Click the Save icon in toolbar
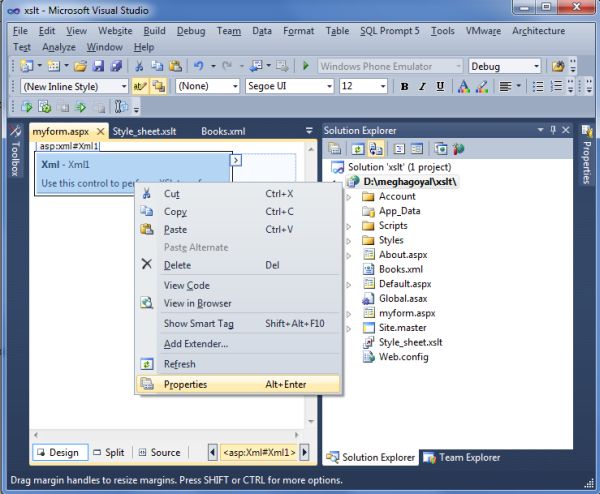 click(x=98, y=66)
